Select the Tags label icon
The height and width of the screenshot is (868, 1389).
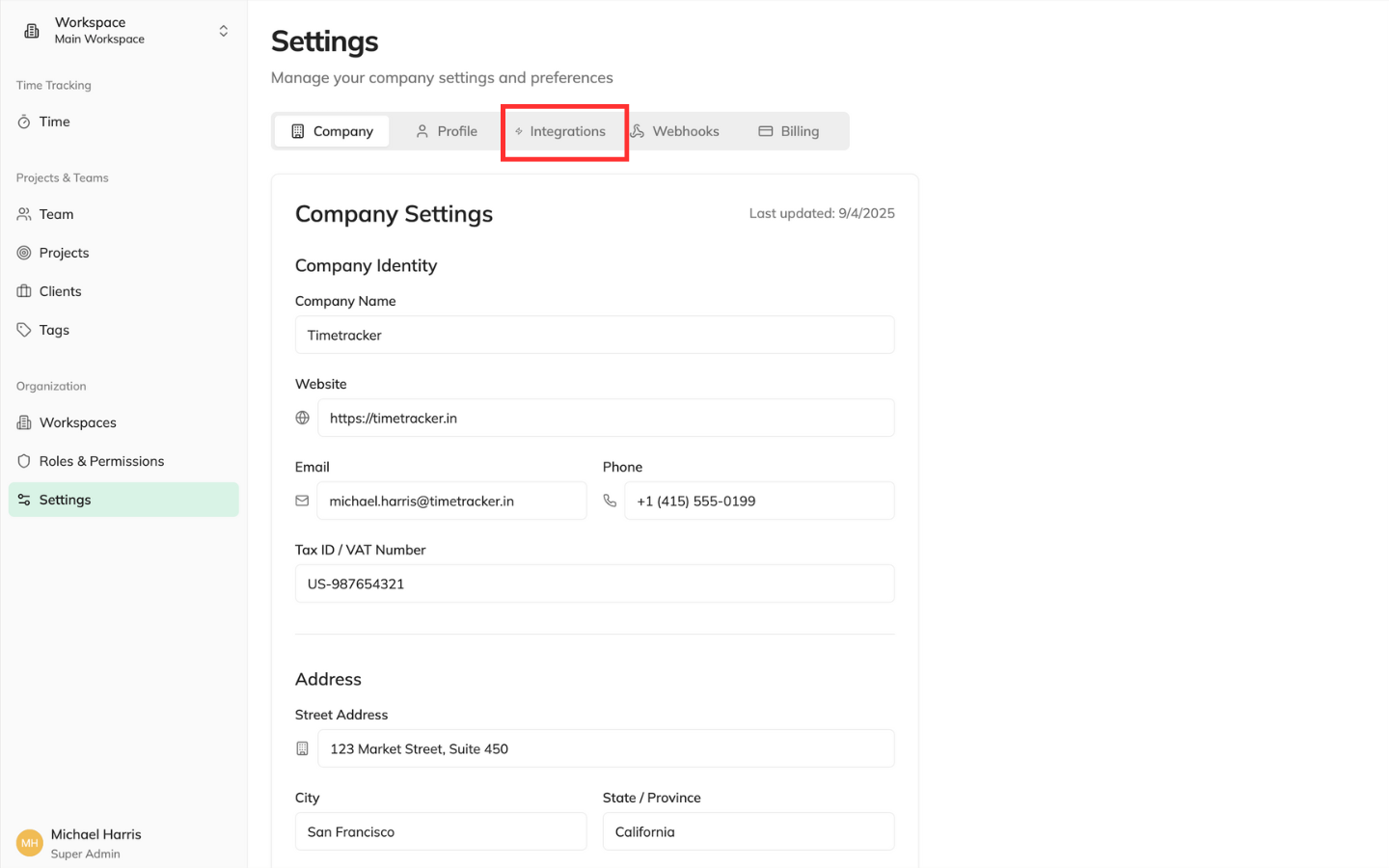point(26,330)
